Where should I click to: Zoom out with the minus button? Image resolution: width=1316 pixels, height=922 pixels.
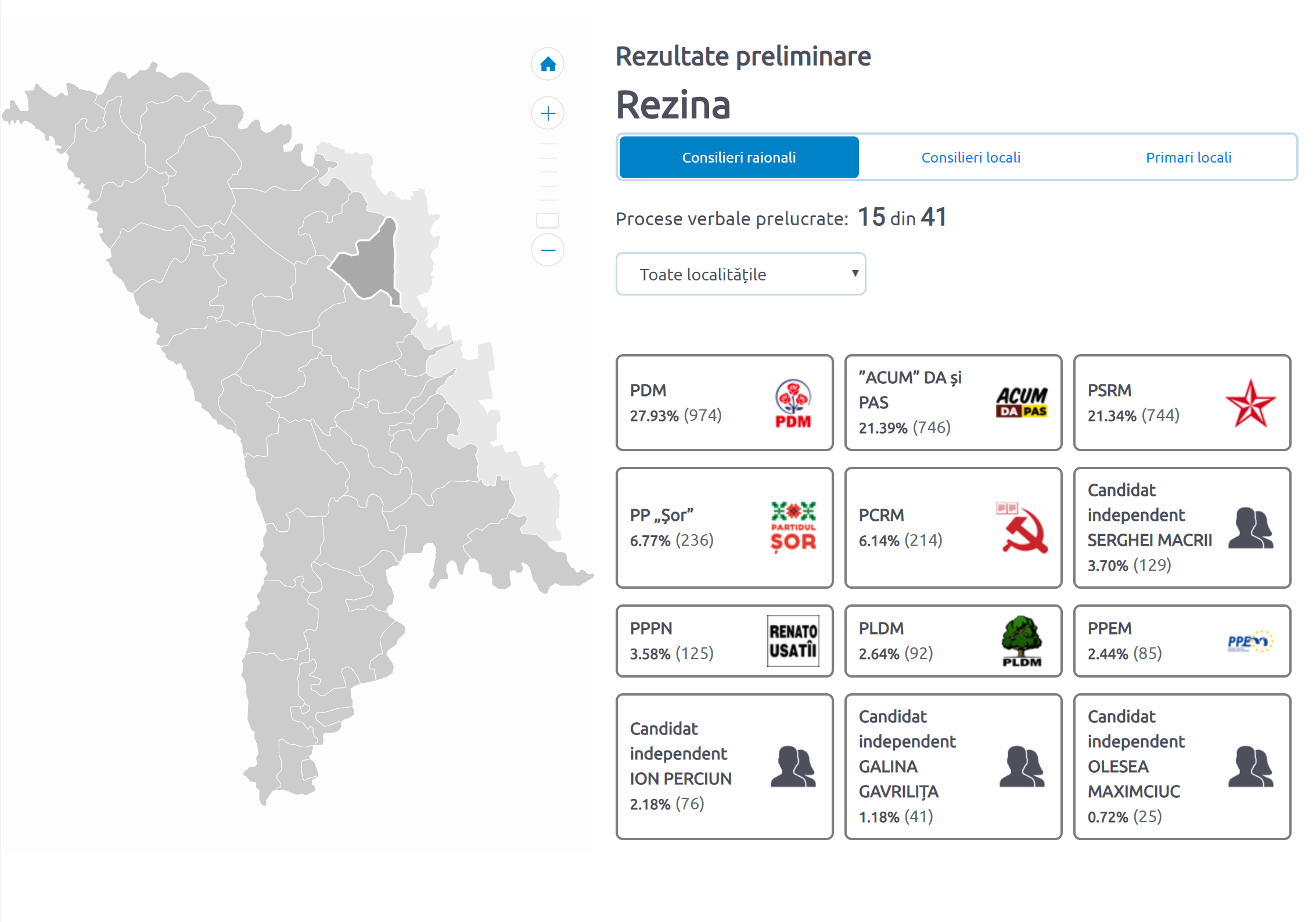548,250
